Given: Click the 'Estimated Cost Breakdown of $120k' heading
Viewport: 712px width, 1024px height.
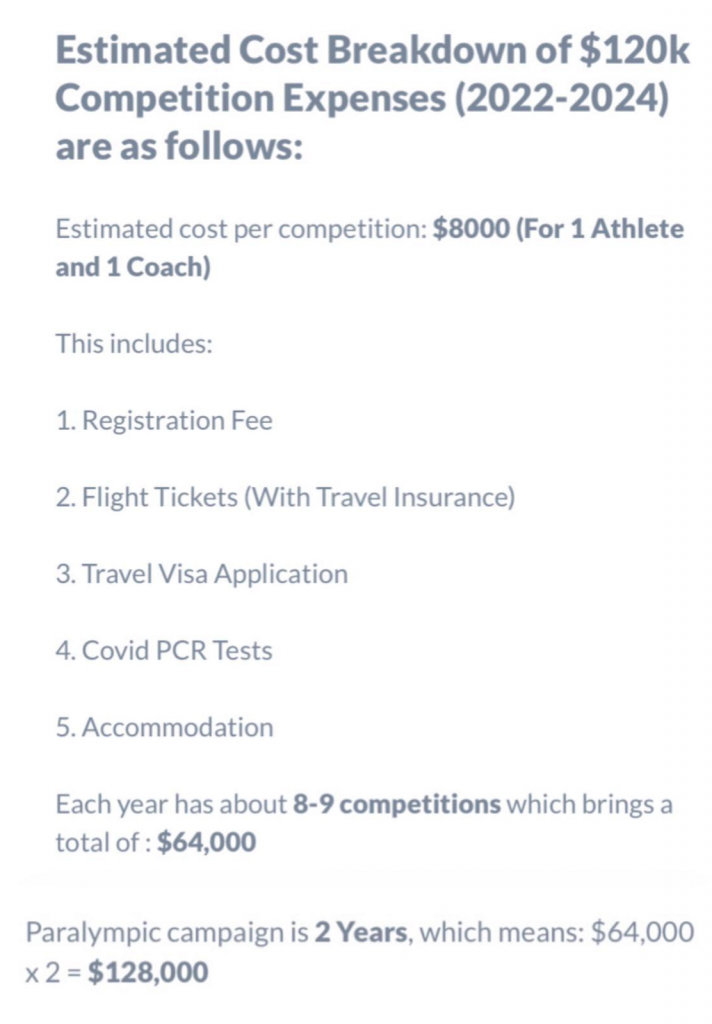Looking at the screenshot, I should [372, 50].
